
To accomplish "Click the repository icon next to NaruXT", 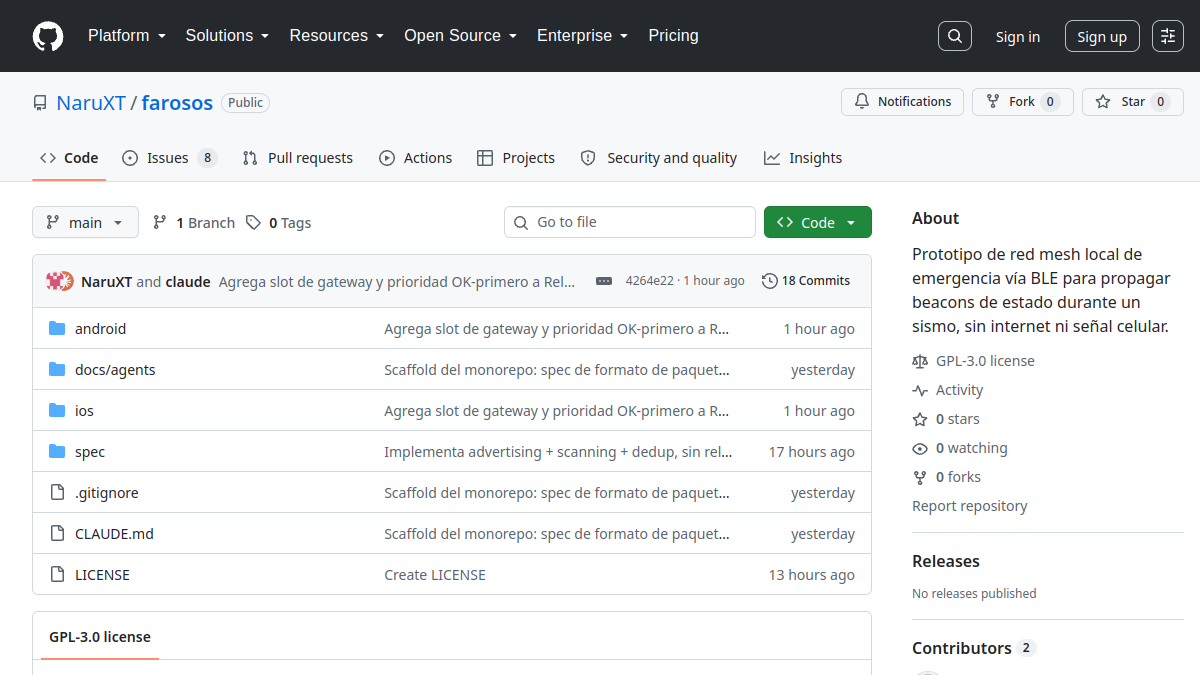I will [x=40, y=103].
